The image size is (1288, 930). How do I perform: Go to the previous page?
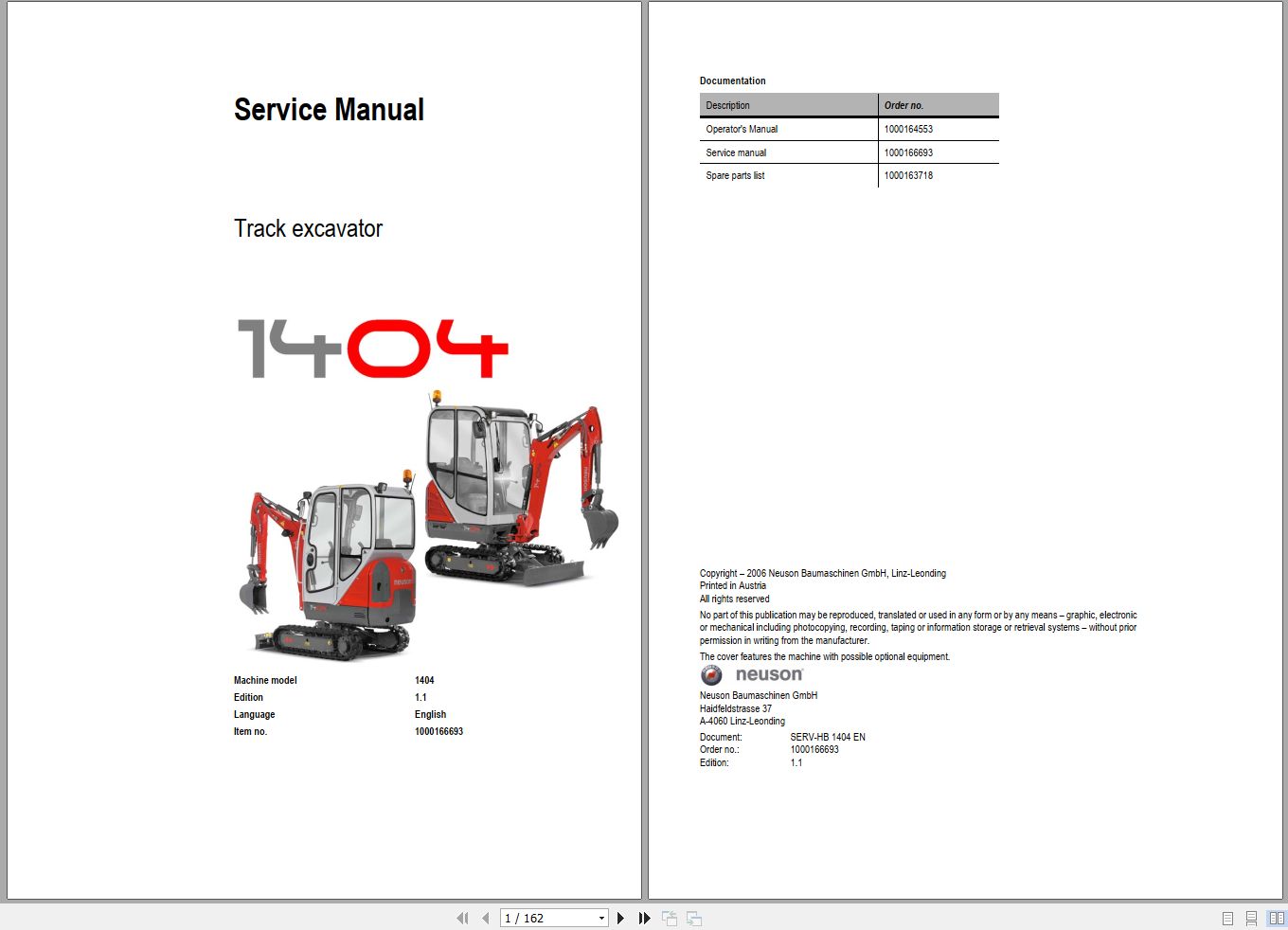[486, 918]
